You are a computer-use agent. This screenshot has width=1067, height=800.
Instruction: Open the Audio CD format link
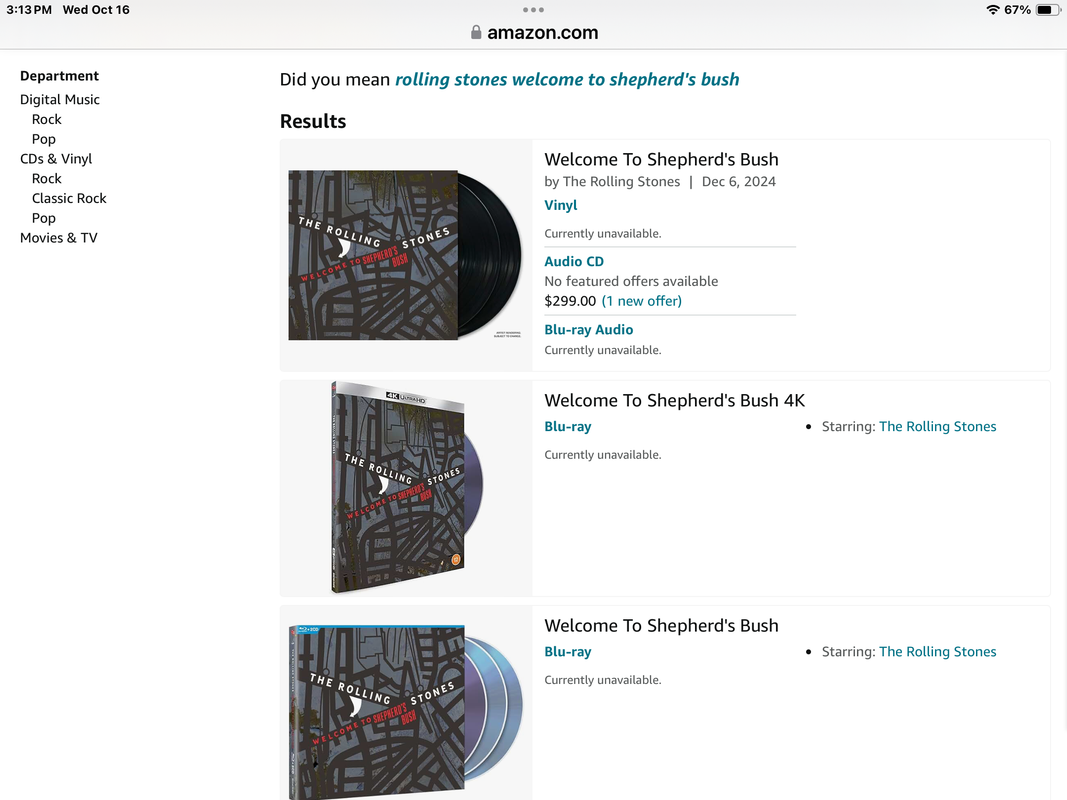[x=574, y=261]
